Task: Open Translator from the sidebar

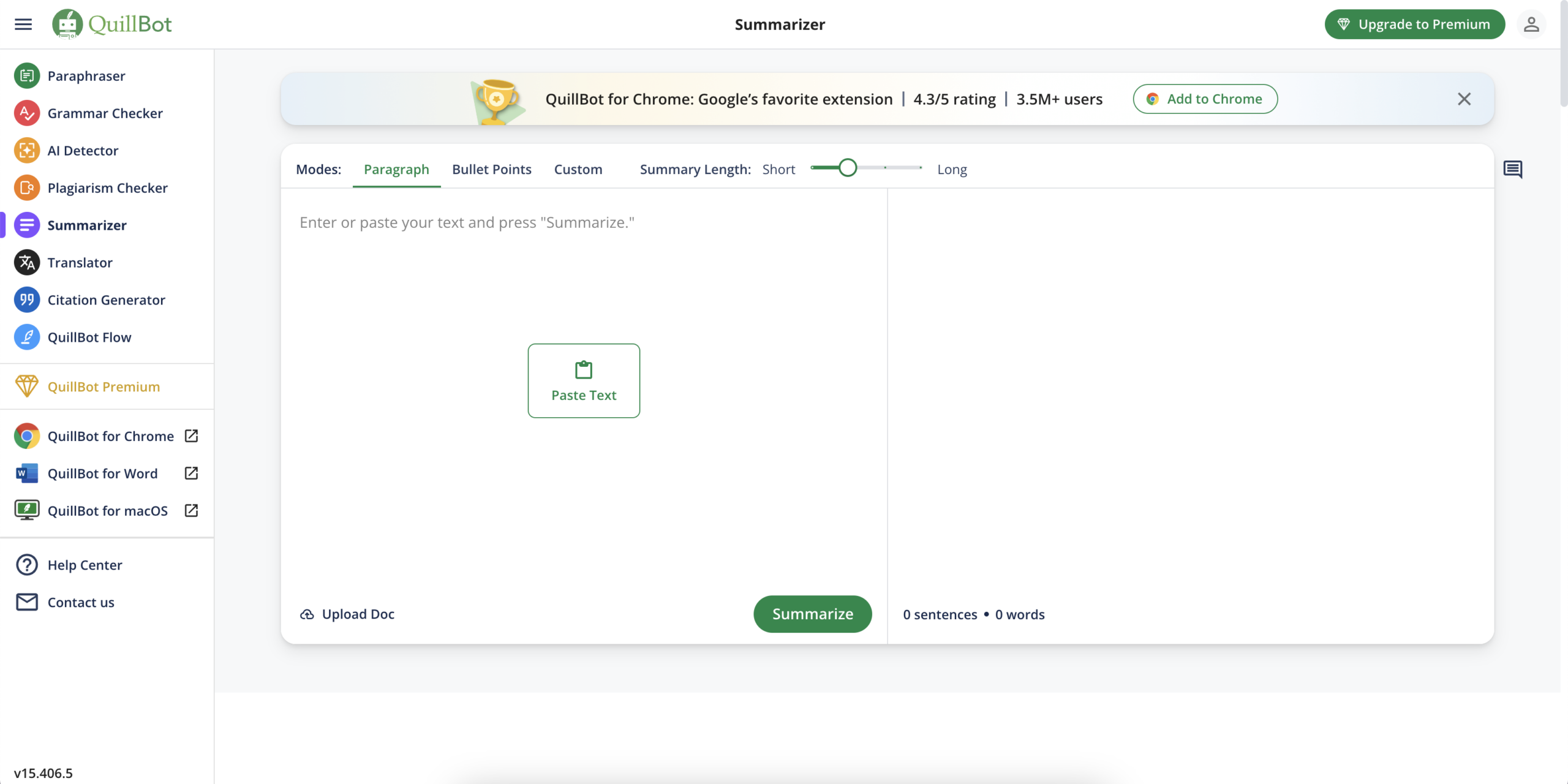Action: pos(80,263)
